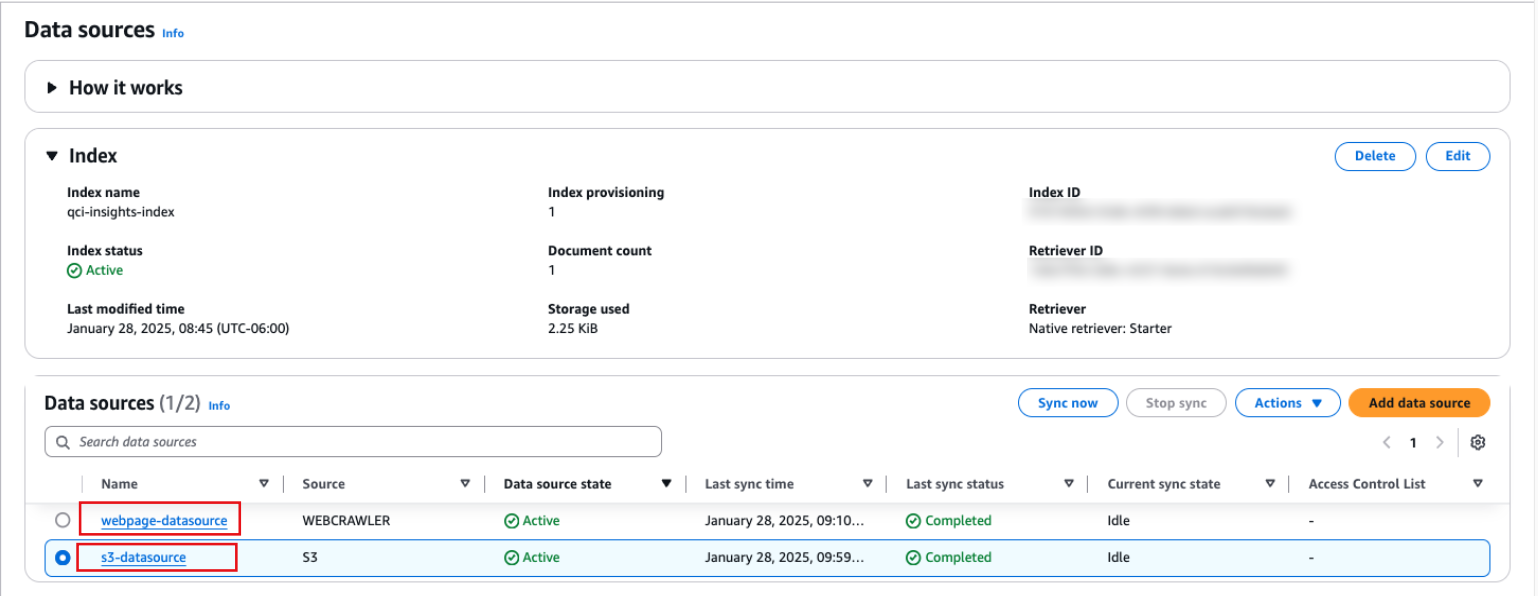Click Add data source button
This screenshot has height=596, width=1538.
point(1419,403)
